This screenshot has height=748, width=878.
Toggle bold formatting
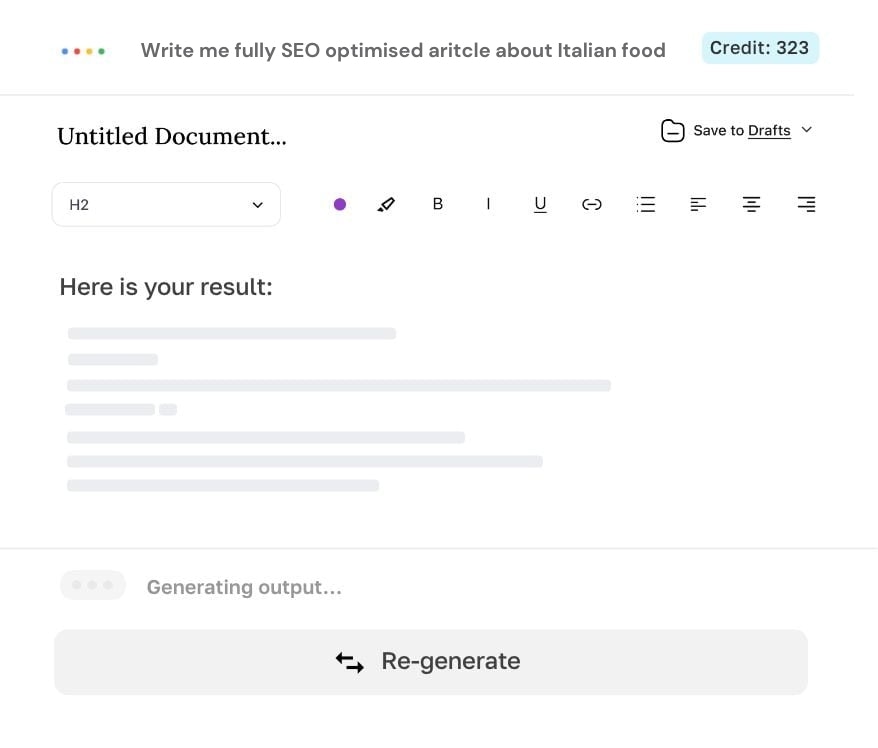[437, 204]
